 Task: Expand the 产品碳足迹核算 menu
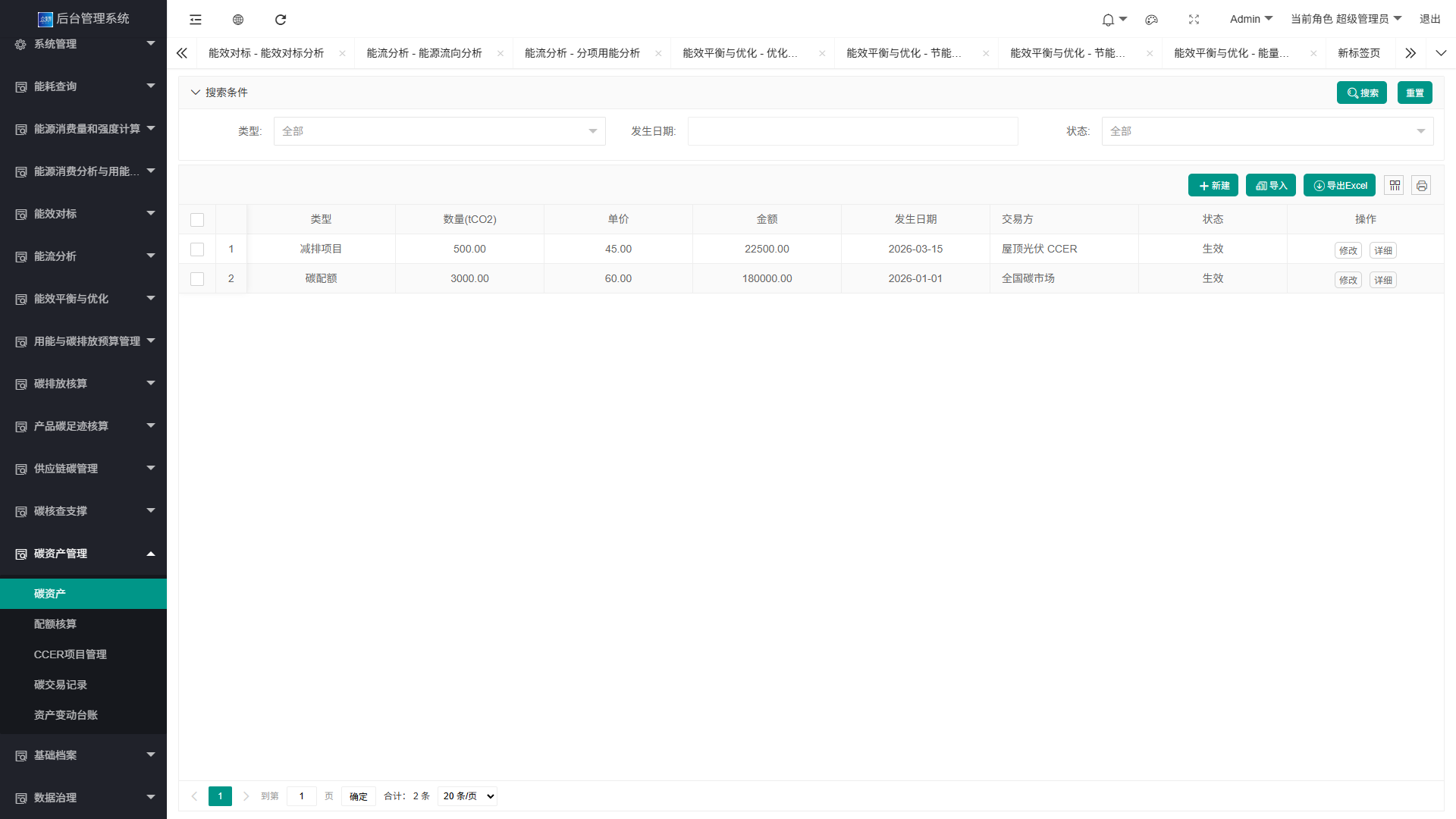pyautogui.click(x=83, y=426)
